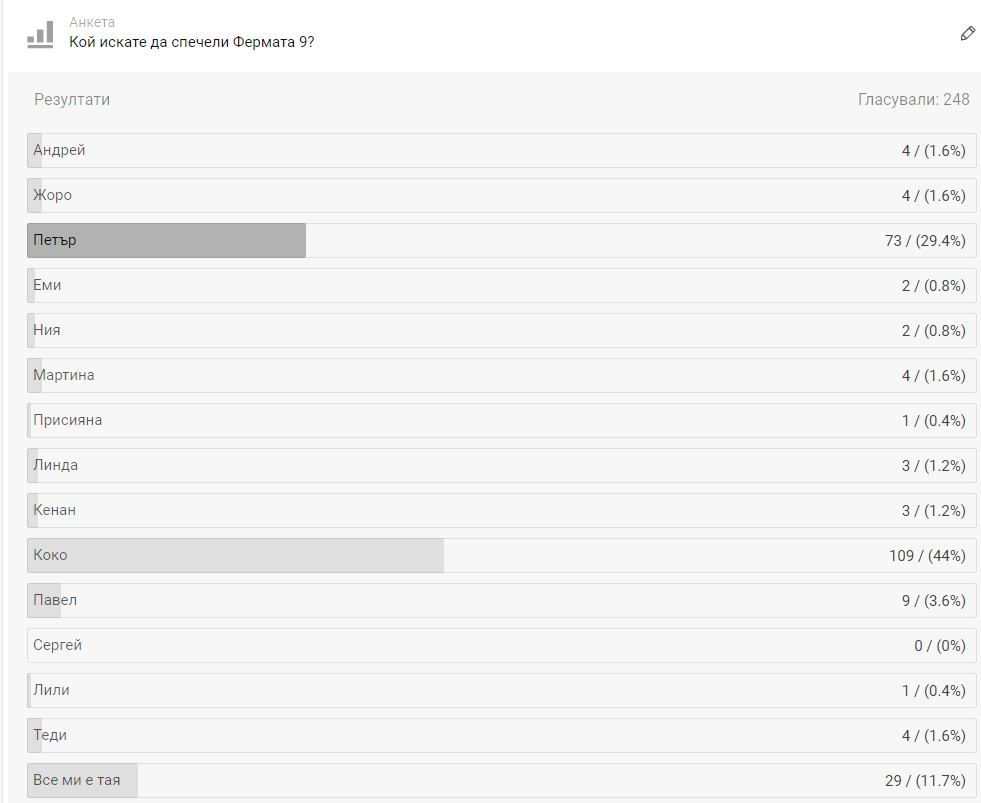The image size is (981, 803).
Task: Pick the Кенан poll row
Action: click(501, 511)
